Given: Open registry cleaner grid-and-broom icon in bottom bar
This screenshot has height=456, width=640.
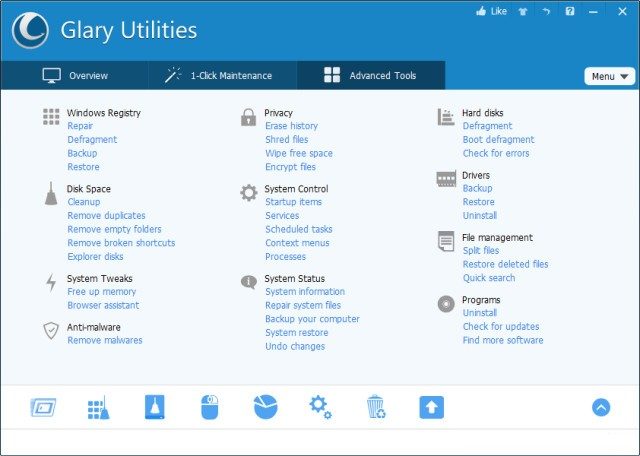Looking at the screenshot, I should tap(99, 407).
